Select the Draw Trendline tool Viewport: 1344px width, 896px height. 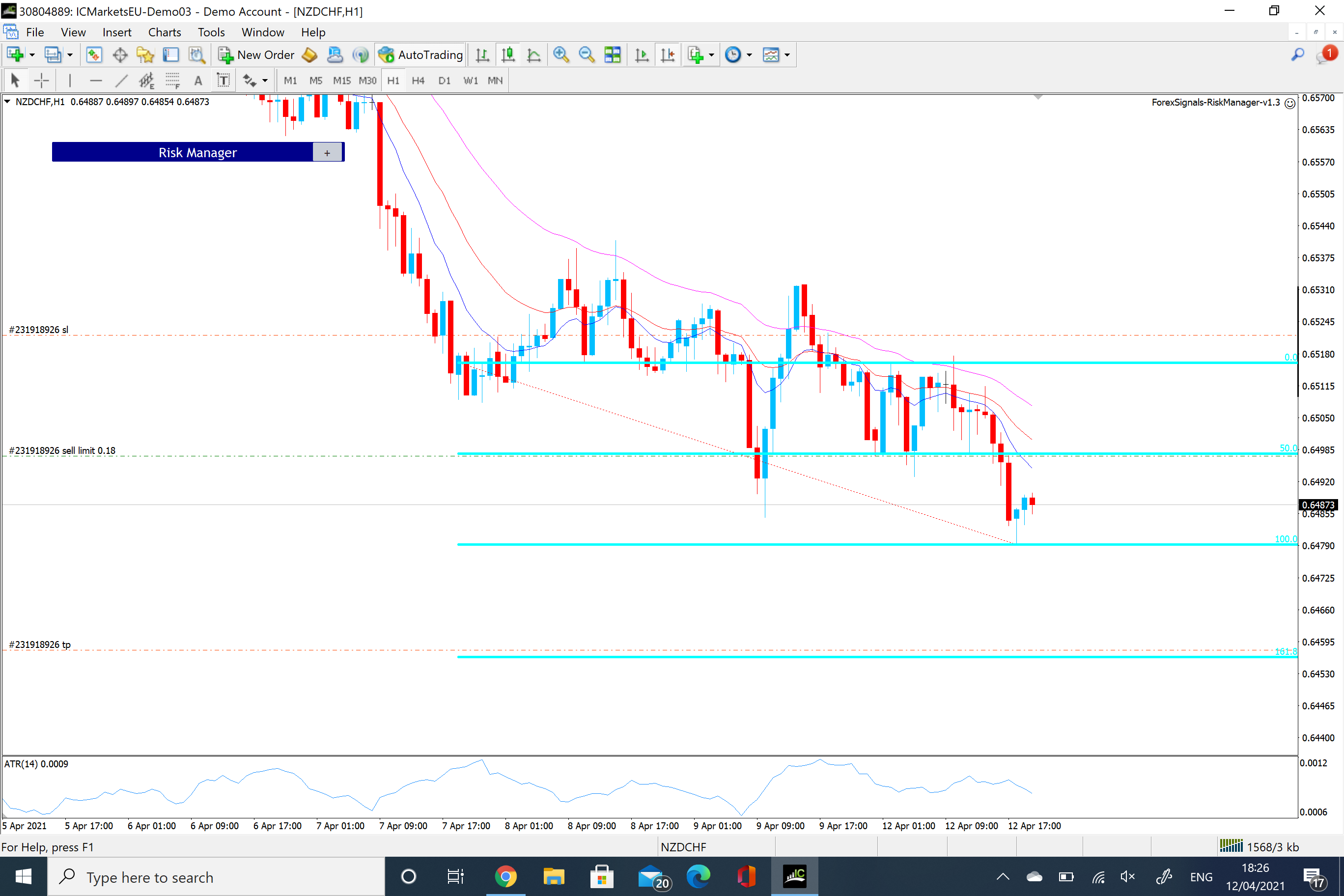[x=121, y=81]
